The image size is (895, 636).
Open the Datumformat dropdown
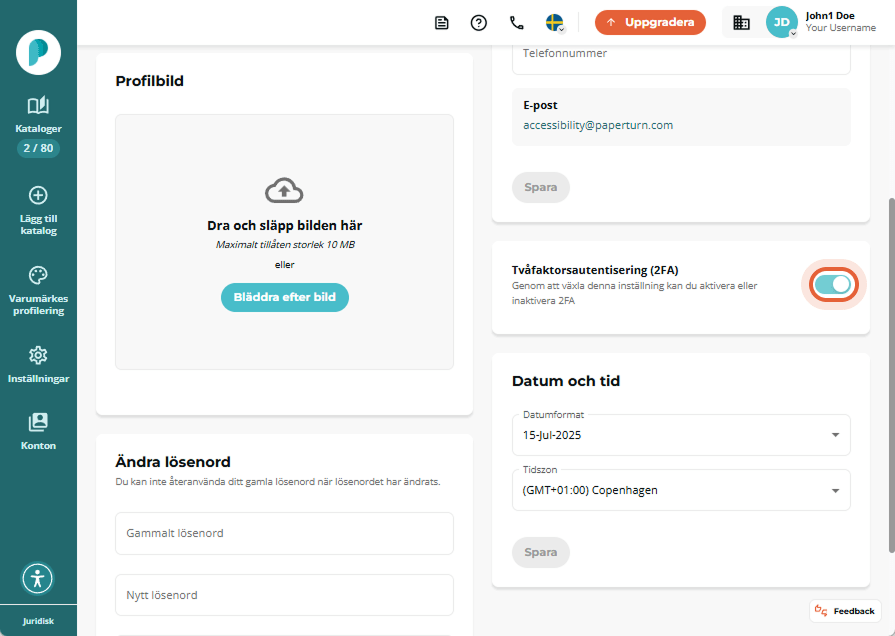[681, 435]
